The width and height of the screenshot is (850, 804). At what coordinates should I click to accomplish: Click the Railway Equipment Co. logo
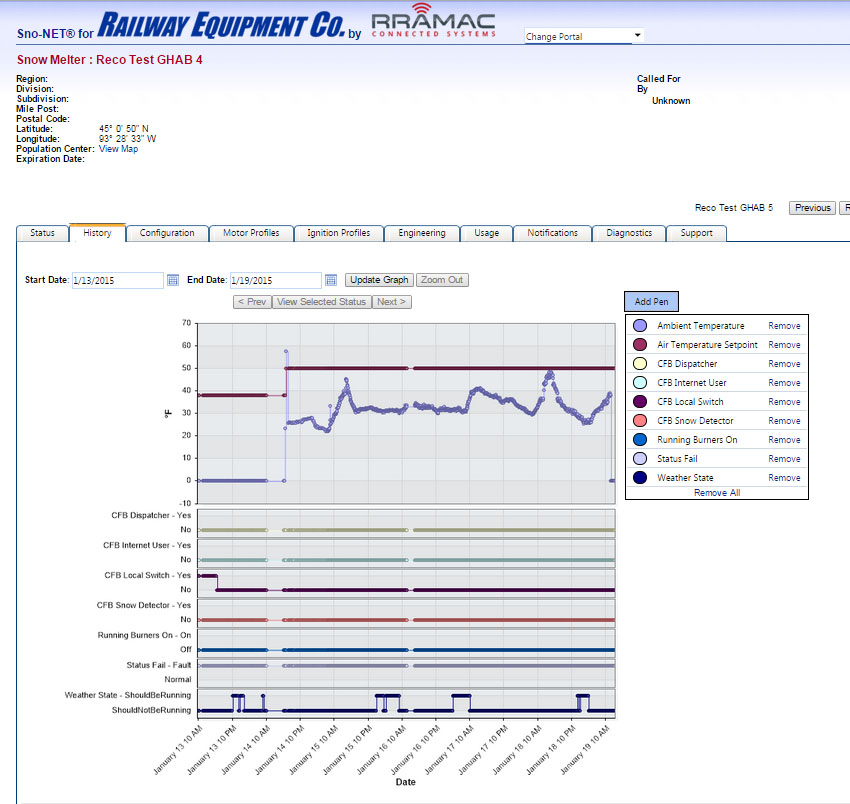tap(221, 25)
